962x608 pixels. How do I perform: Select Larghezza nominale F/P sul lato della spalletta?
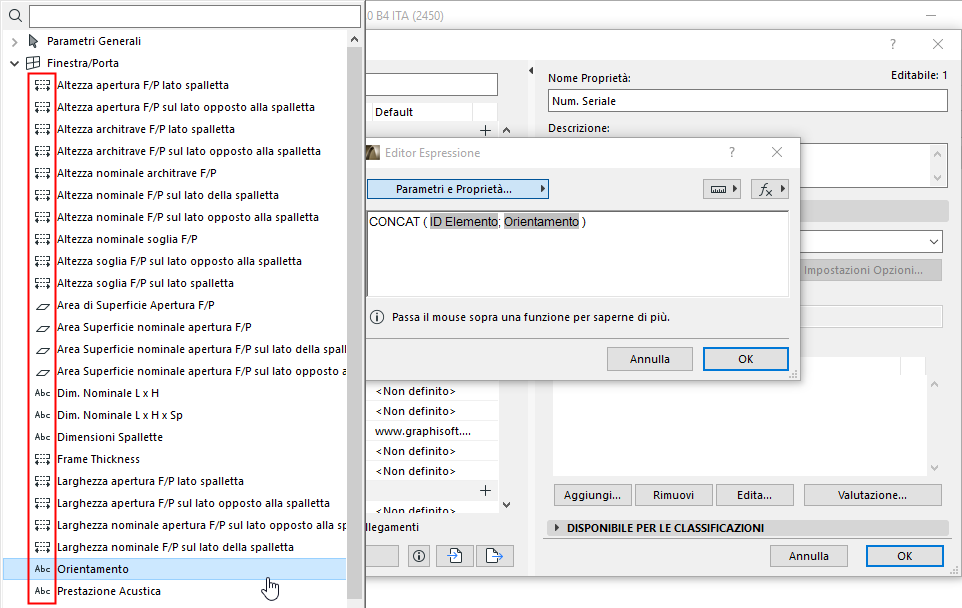coord(175,547)
